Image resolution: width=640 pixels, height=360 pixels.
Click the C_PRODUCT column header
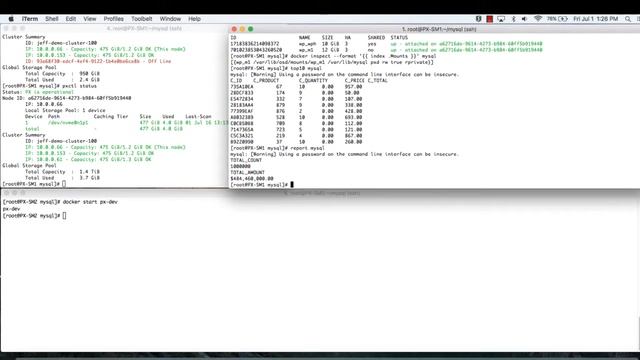point(266,80)
